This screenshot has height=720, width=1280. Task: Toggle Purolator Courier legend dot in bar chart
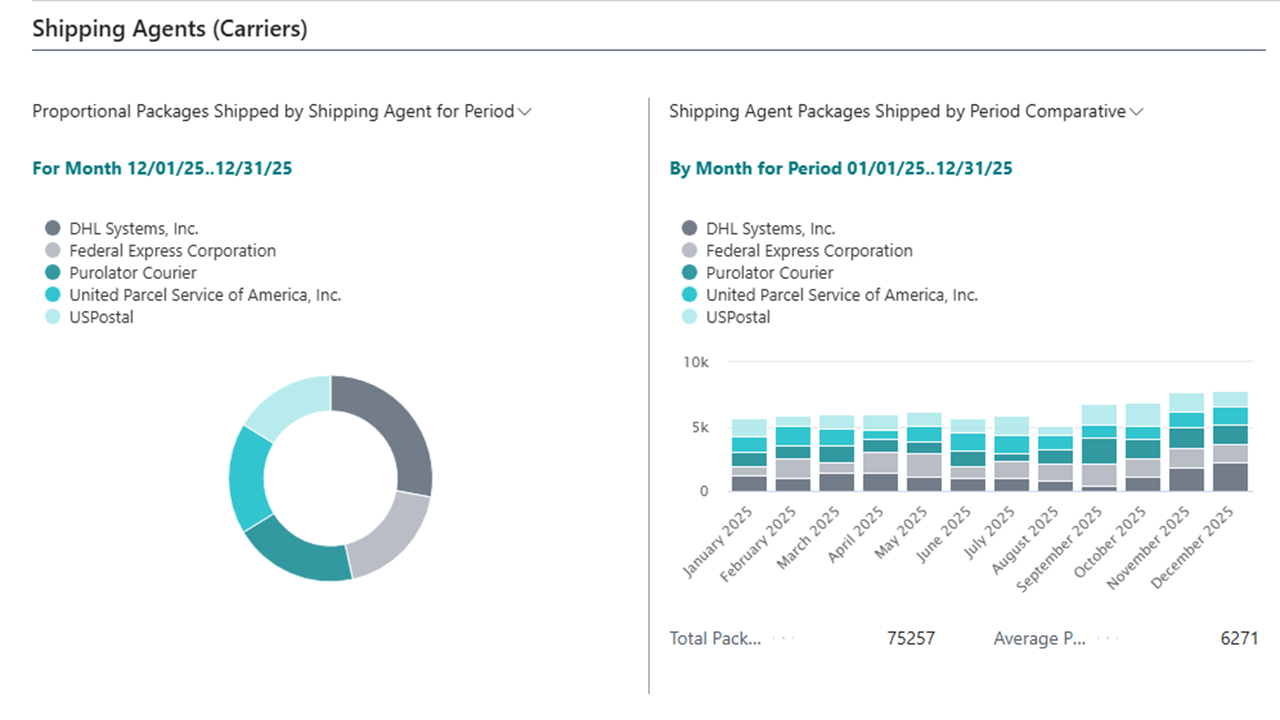coord(690,272)
